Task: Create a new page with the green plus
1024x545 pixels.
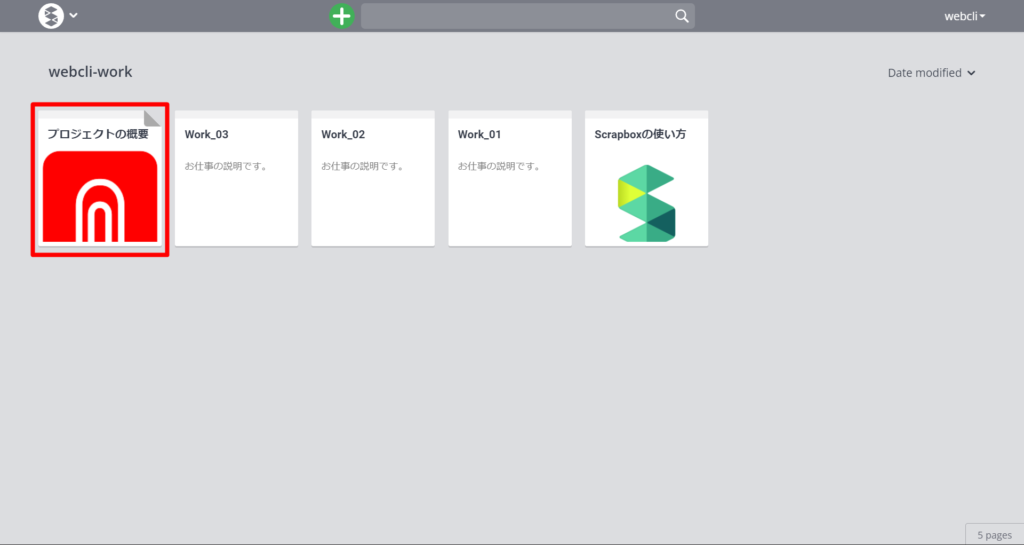Action: pyautogui.click(x=342, y=16)
